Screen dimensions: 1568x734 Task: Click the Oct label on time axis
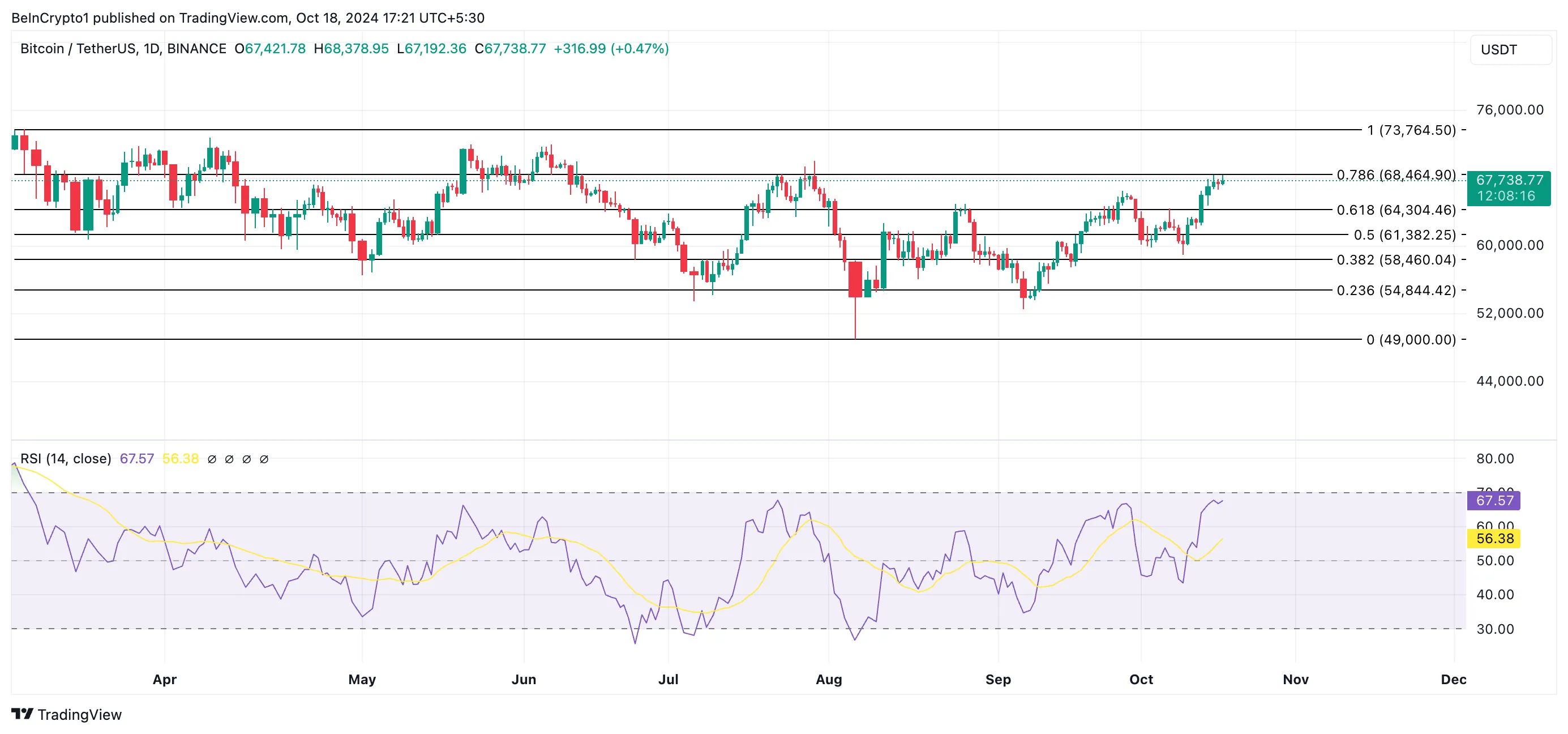(x=1141, y=679)
